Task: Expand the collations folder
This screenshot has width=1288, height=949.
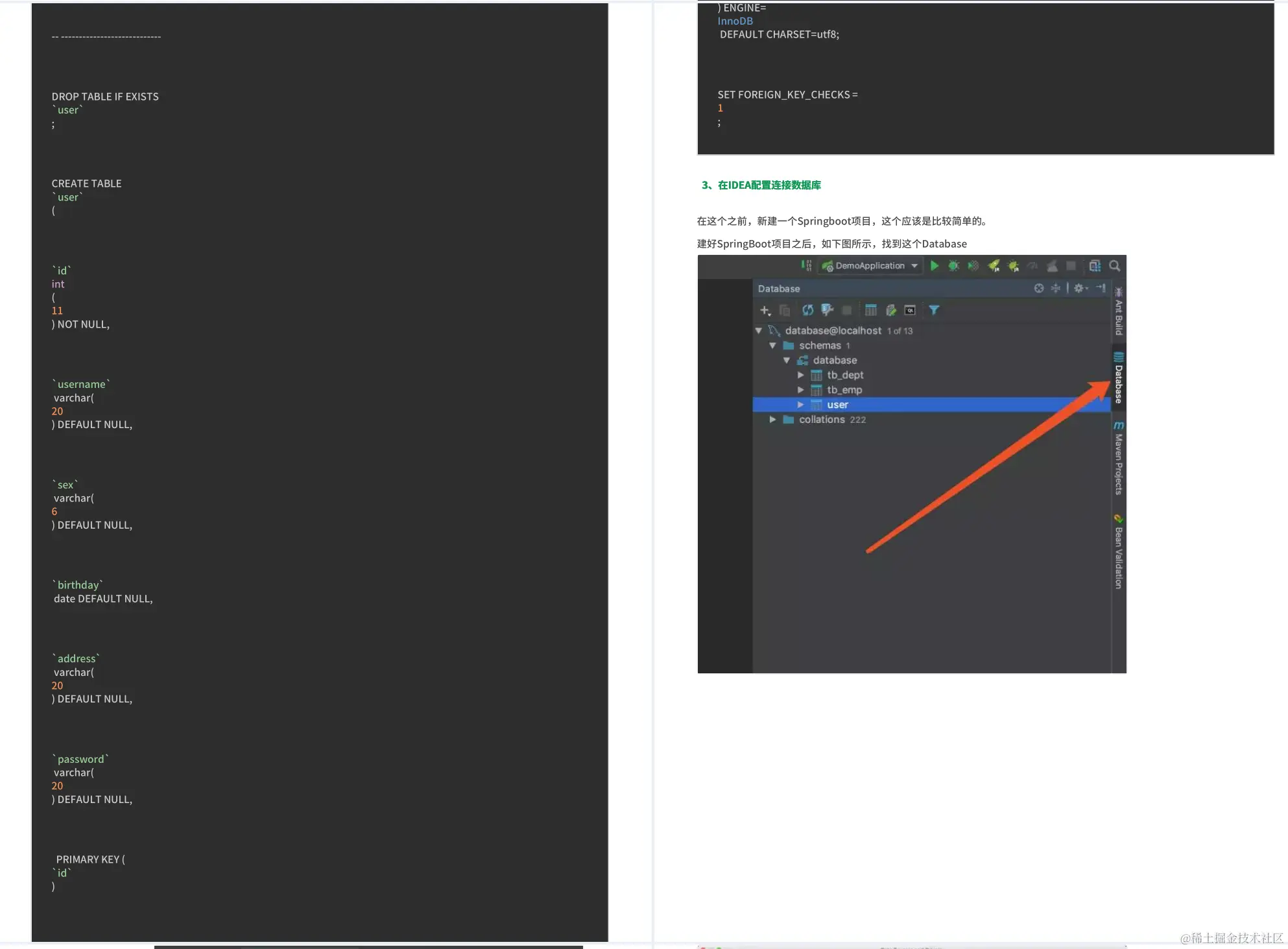Action: pyautogui.click(x=772, y=420)
